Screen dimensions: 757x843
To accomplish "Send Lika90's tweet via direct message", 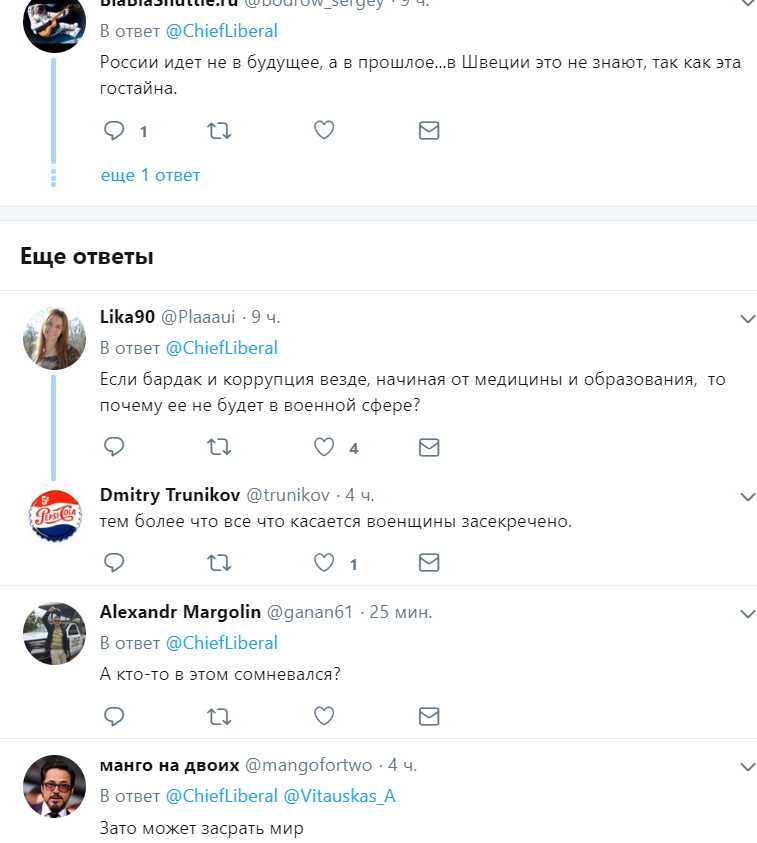I will [429, 447].
